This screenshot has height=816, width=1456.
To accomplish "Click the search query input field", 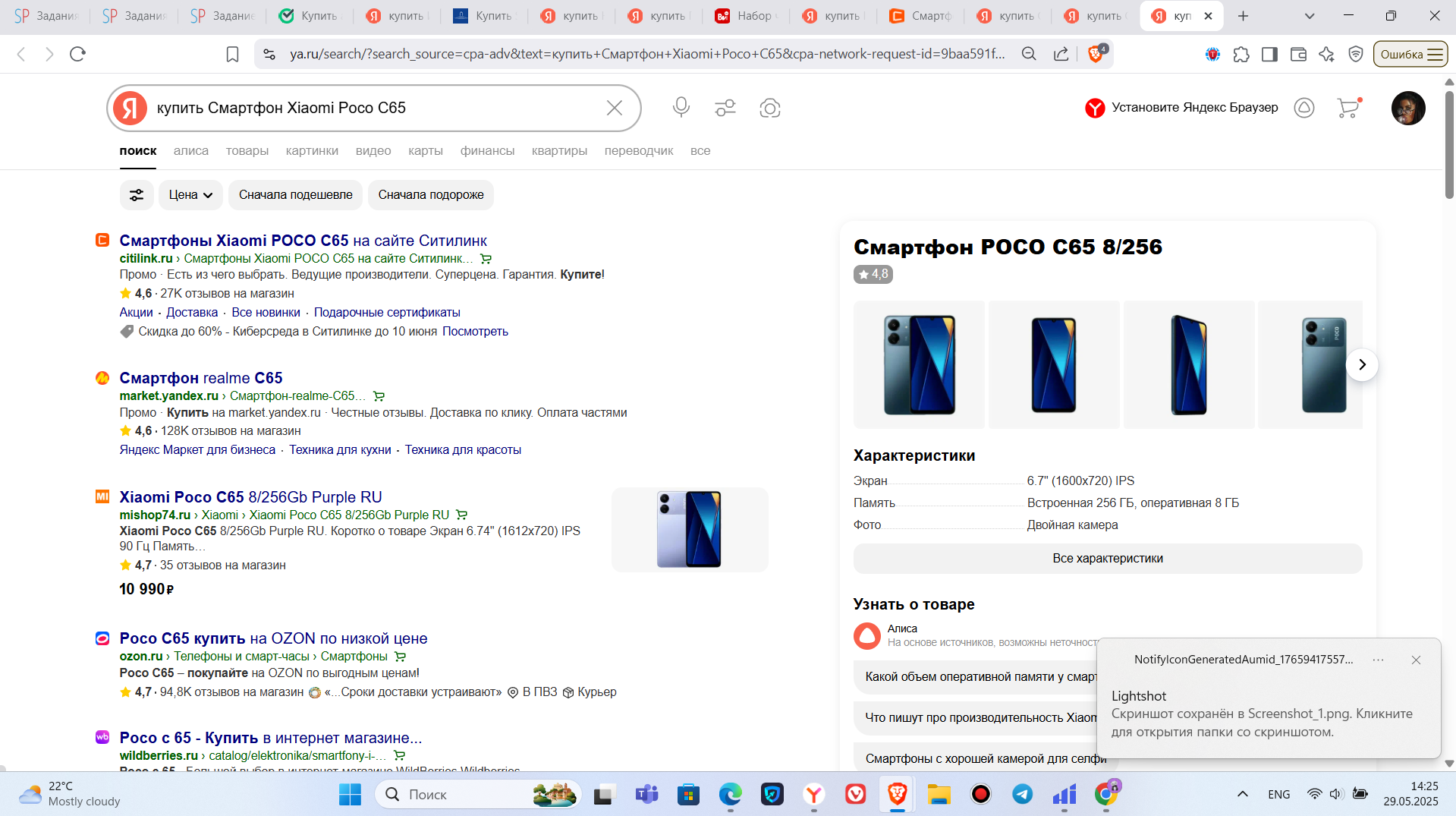I will pyautogui.click(x=376, y=108).
